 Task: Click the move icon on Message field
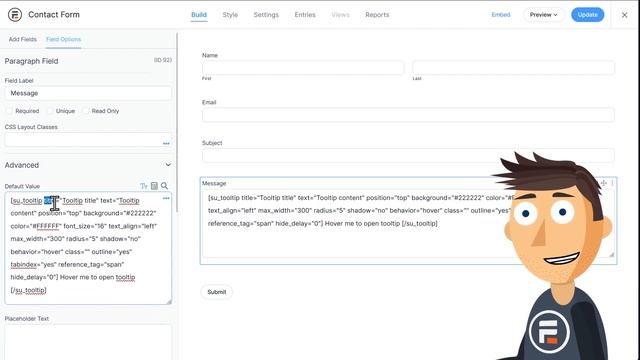tap(604, 183)
